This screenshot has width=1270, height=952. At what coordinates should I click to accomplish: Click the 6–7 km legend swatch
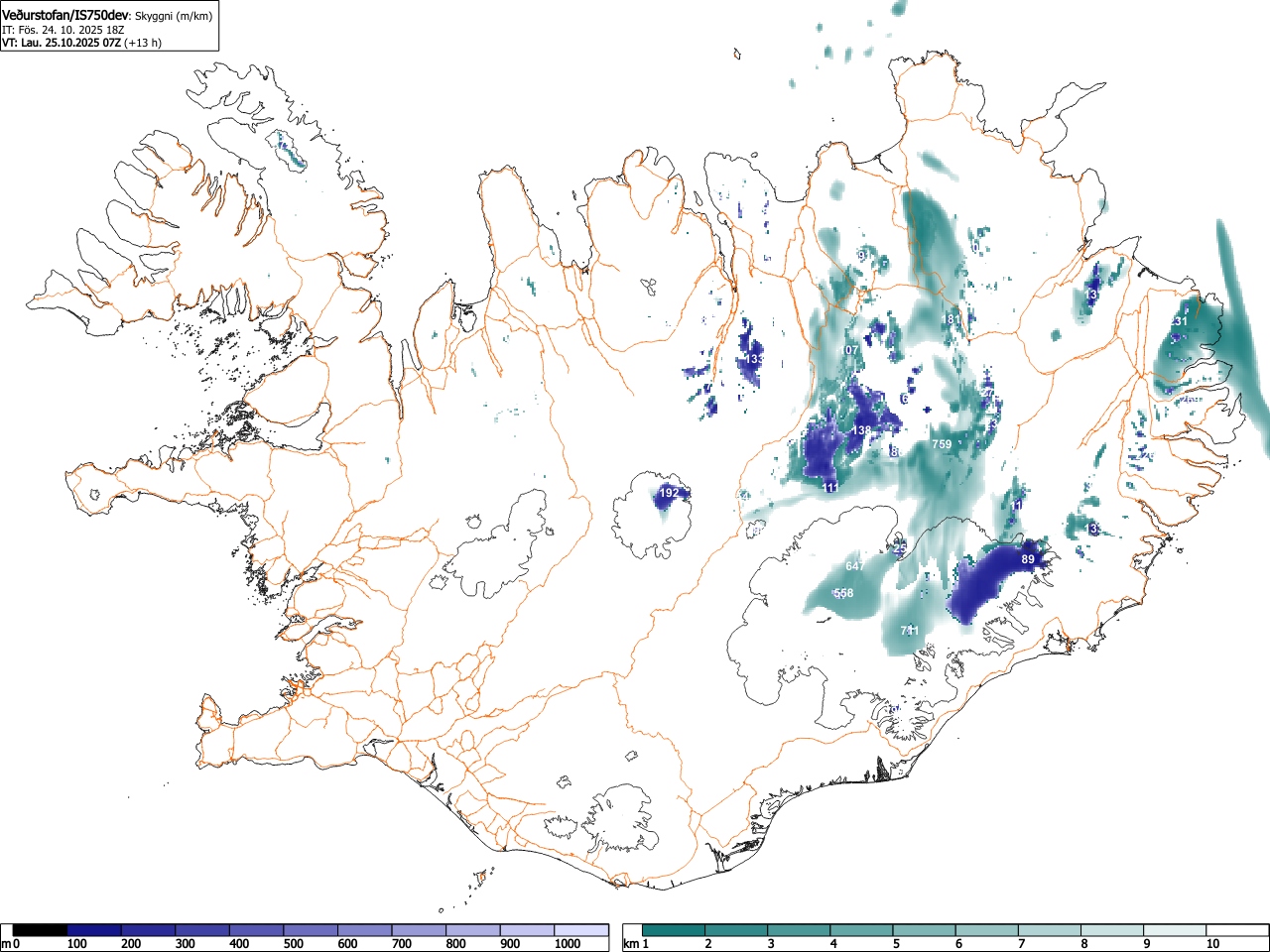(986, 930)
